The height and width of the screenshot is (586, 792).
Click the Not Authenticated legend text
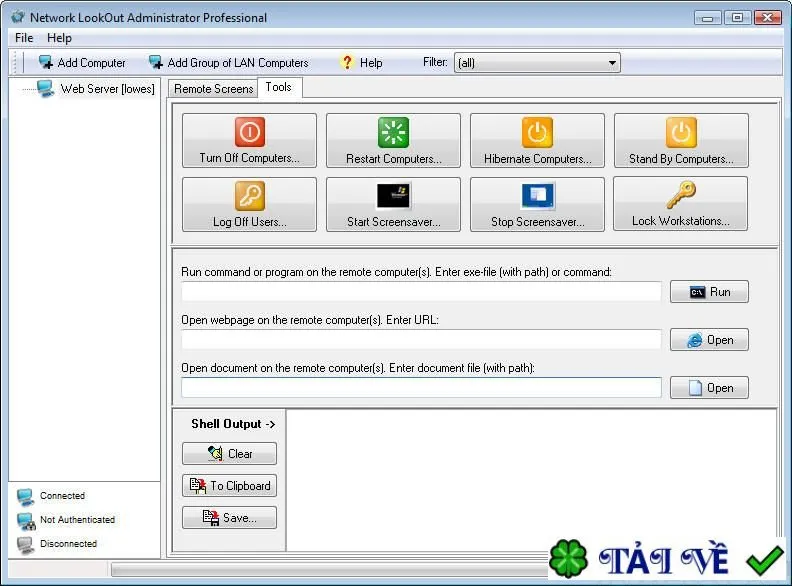point(77,519)
